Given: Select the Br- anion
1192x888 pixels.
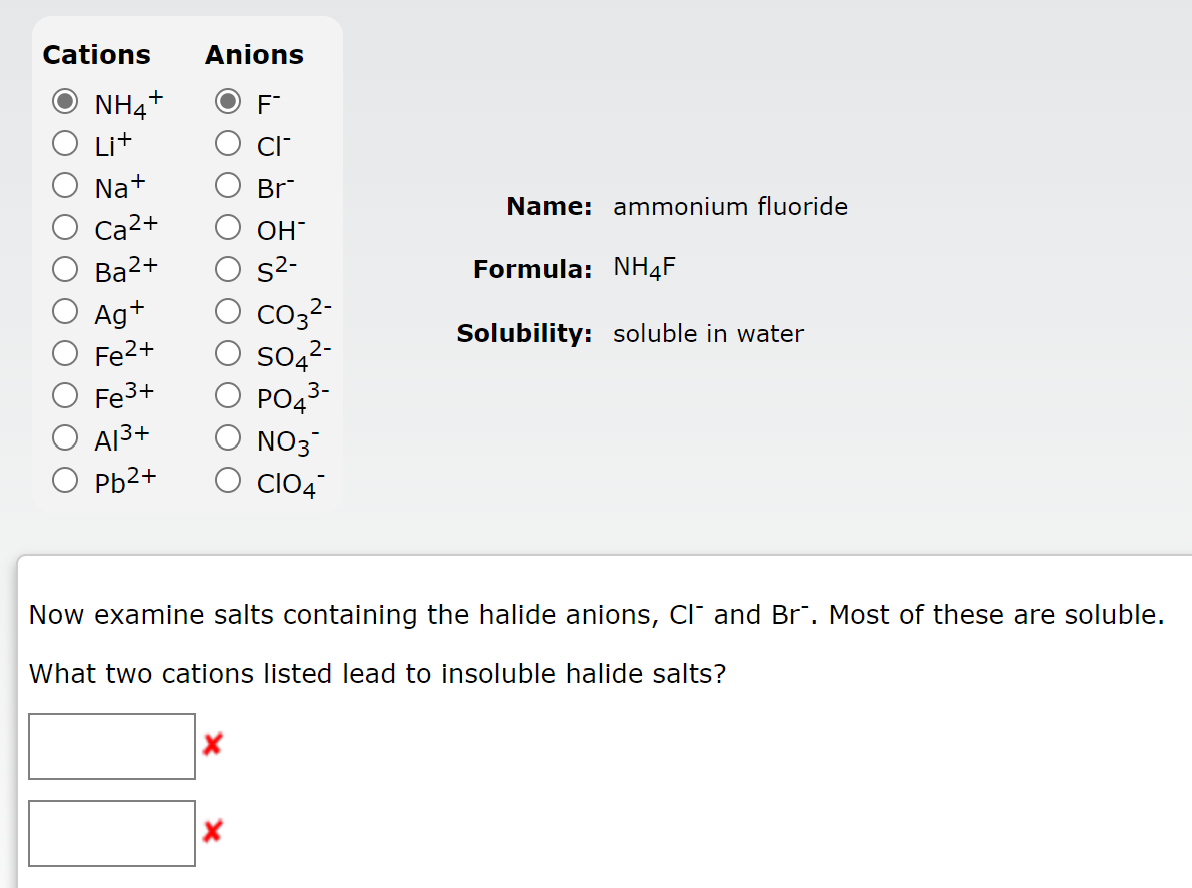Looking at the screenshot, I should tap(229, 185).
